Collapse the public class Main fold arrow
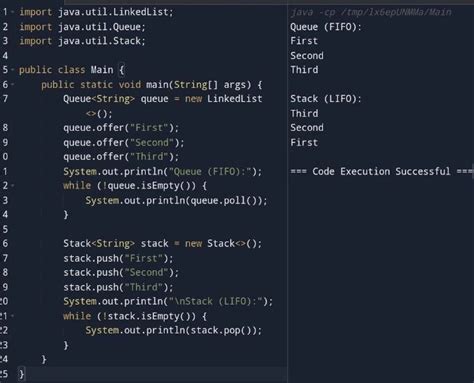Image resolution: width=474 pixels, height=383 pixels. pos(13,70)
